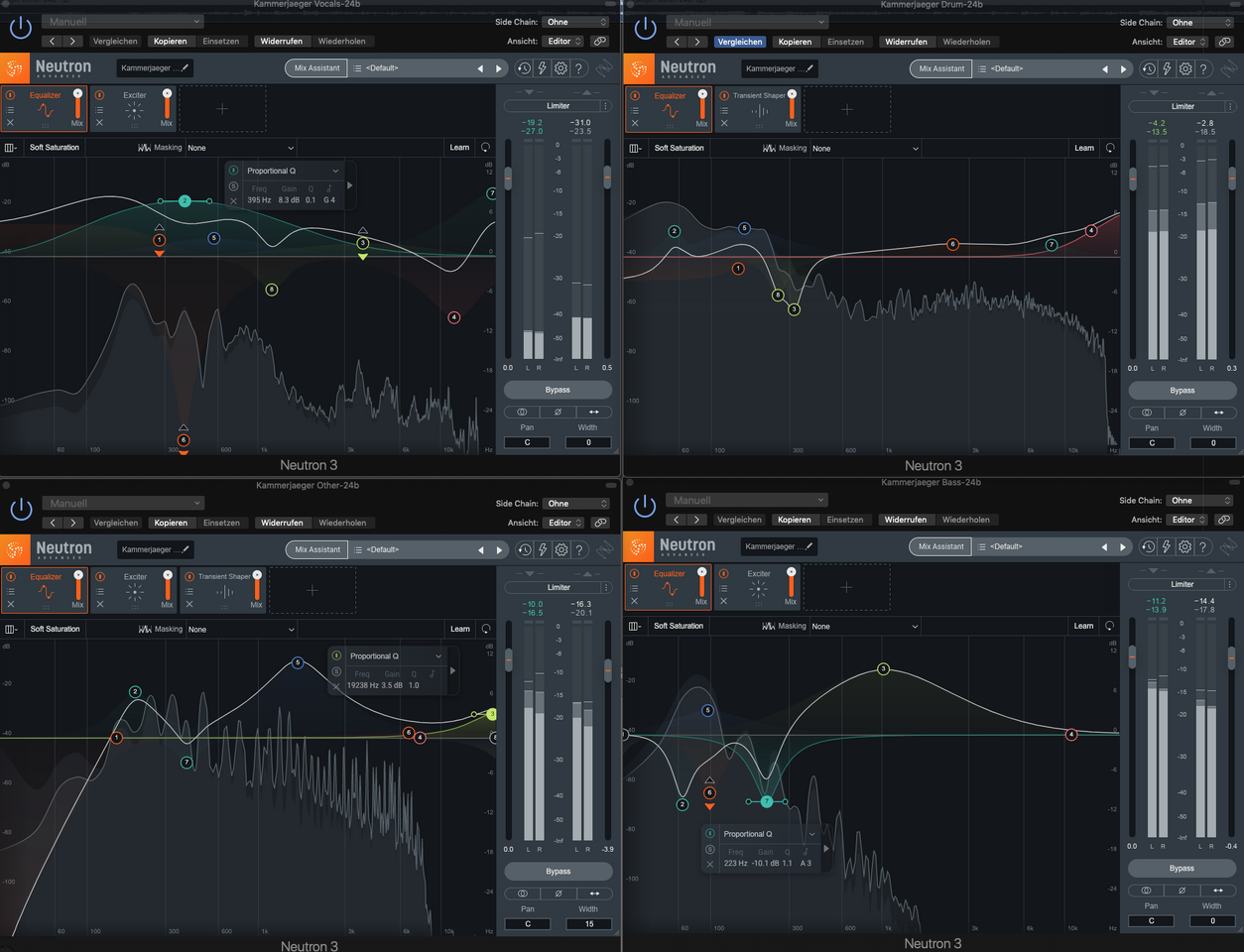Select EQ node 4 in Vocals window
Screen dimensions: 1244x952
453,317
